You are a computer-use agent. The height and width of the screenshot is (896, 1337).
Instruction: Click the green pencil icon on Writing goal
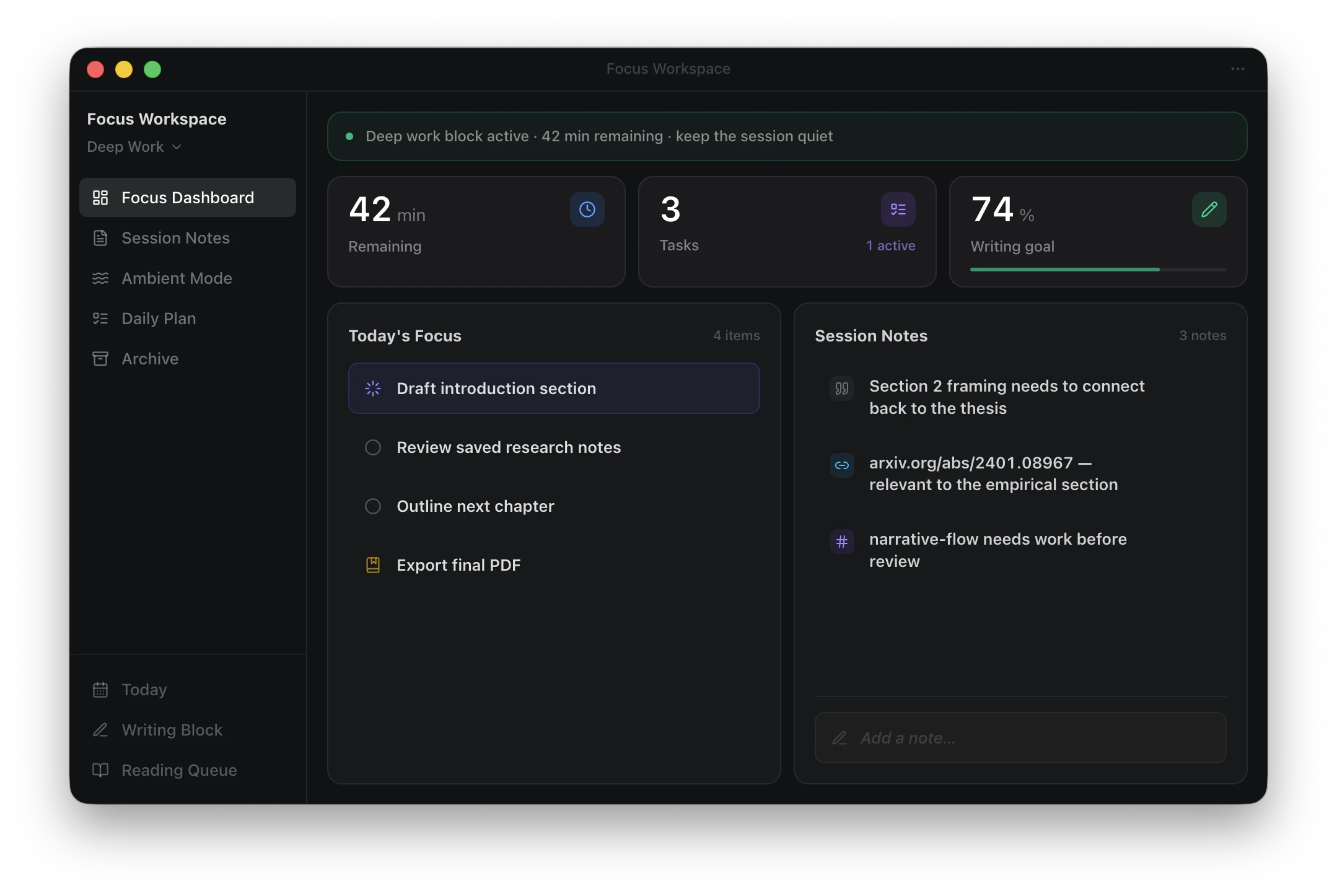[1209, 209]
